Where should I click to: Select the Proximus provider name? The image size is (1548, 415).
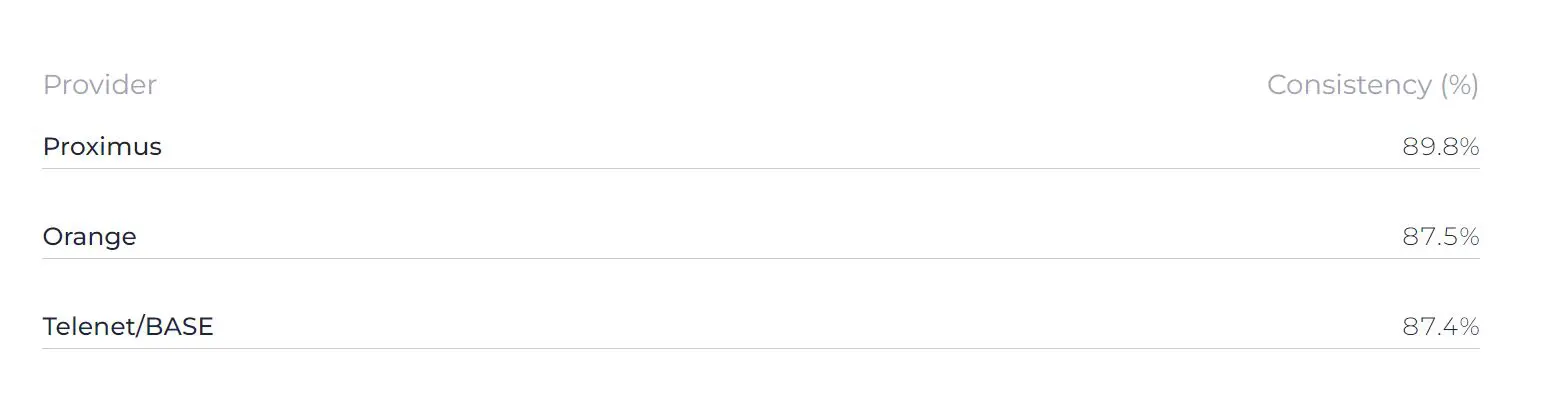coord(102,147)
